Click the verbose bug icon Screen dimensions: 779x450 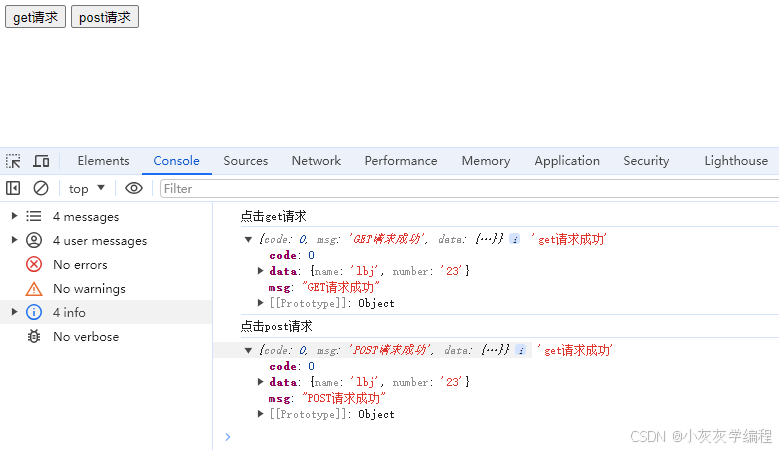pyautogui.click(x=34, y=336)
